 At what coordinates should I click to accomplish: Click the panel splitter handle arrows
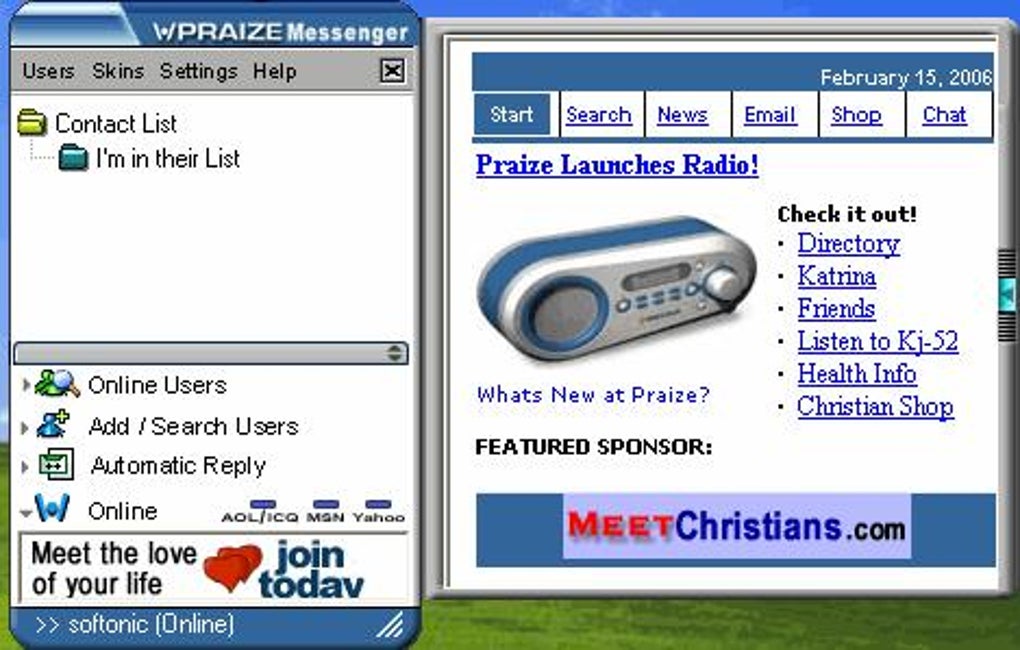394,353
